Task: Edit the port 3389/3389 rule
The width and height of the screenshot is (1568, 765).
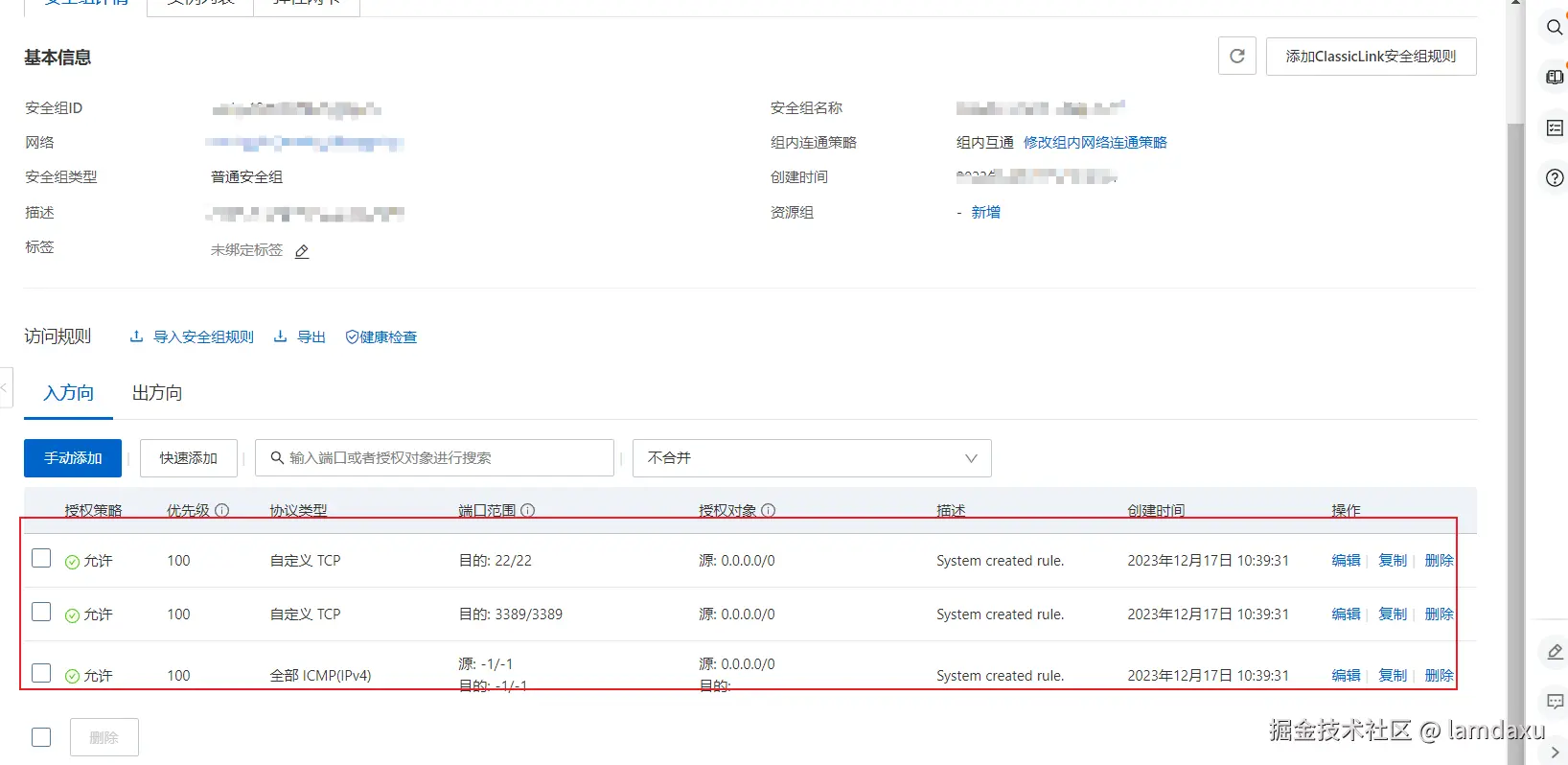Action: 1346,614
